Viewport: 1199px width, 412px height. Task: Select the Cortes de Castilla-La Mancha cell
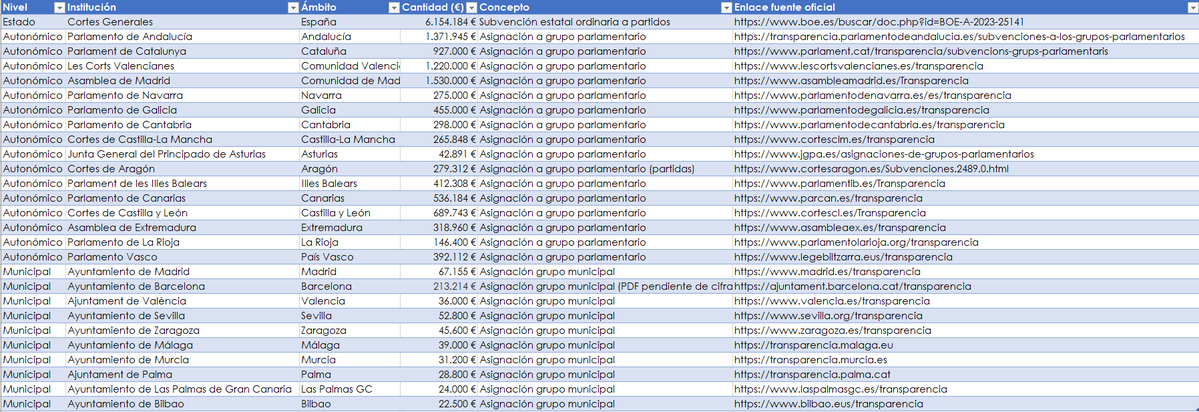[183, 139]
